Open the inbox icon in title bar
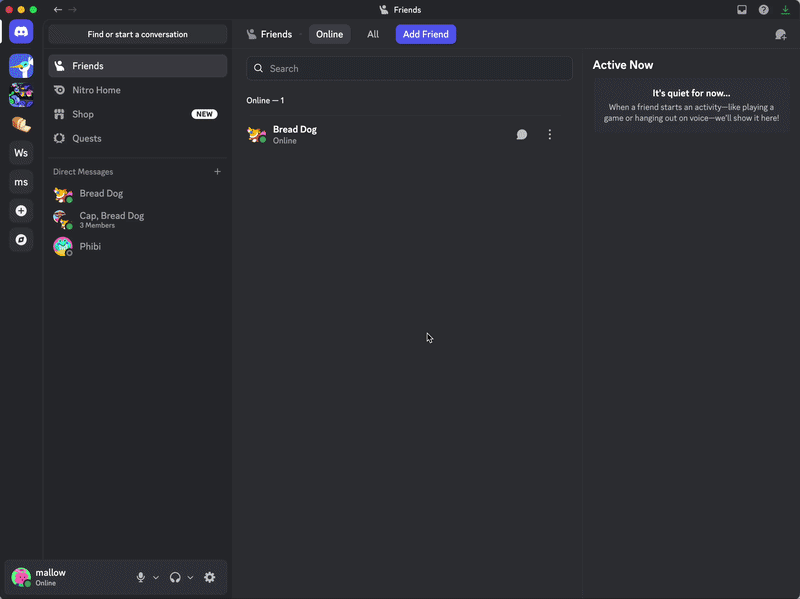Viewport: 800px width, 599px height. (x=742, y=10)
